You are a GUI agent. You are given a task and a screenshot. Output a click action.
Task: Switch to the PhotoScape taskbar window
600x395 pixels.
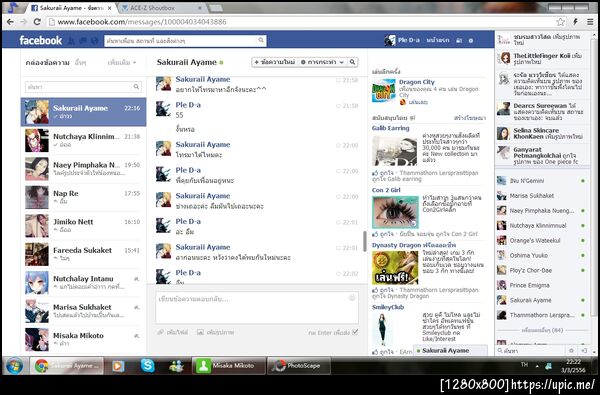(299, 366)
